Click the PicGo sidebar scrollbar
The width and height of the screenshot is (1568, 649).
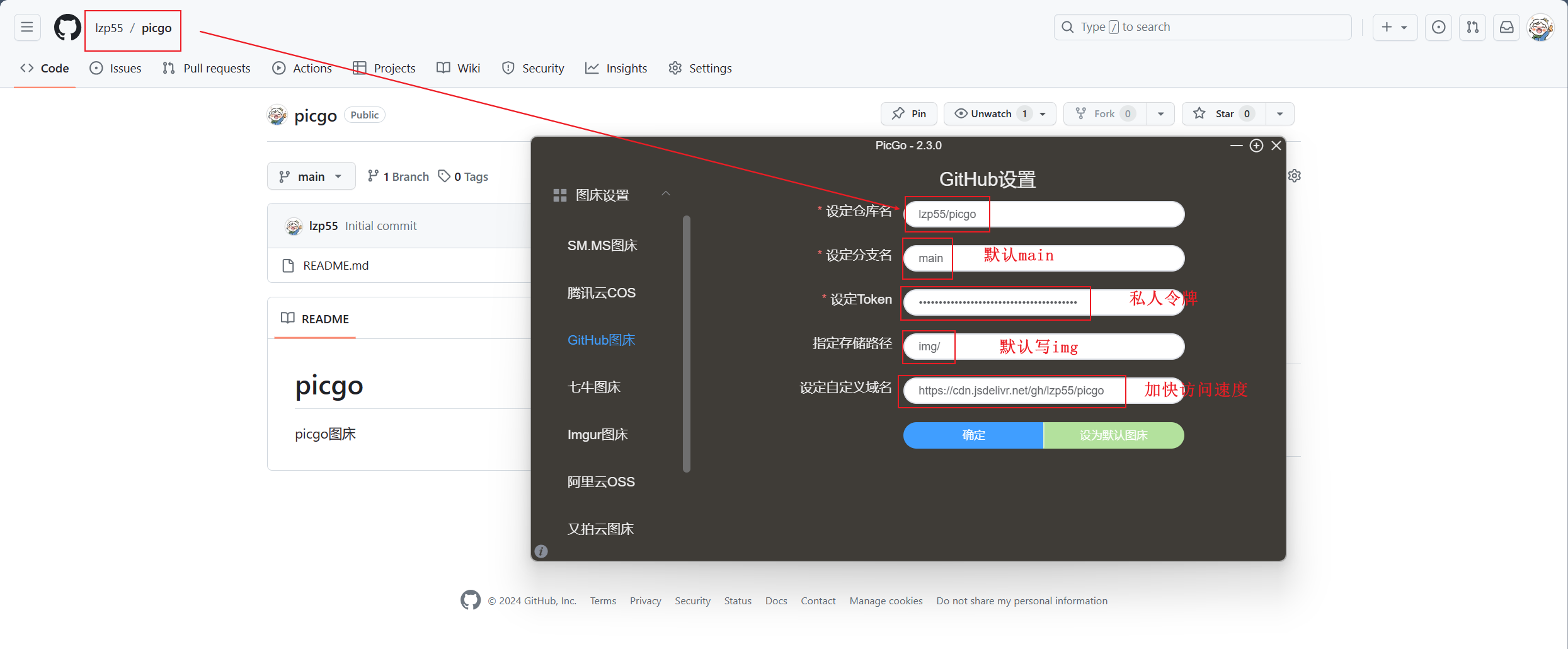[687, 343]
